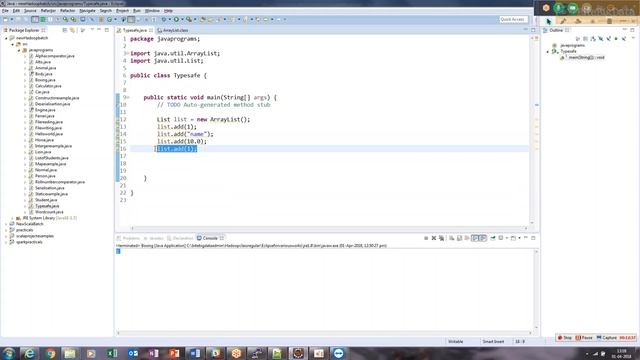Toggle show console on standard error
The width and height of the screenshot is (640, 360).
(x=482, y=238)
